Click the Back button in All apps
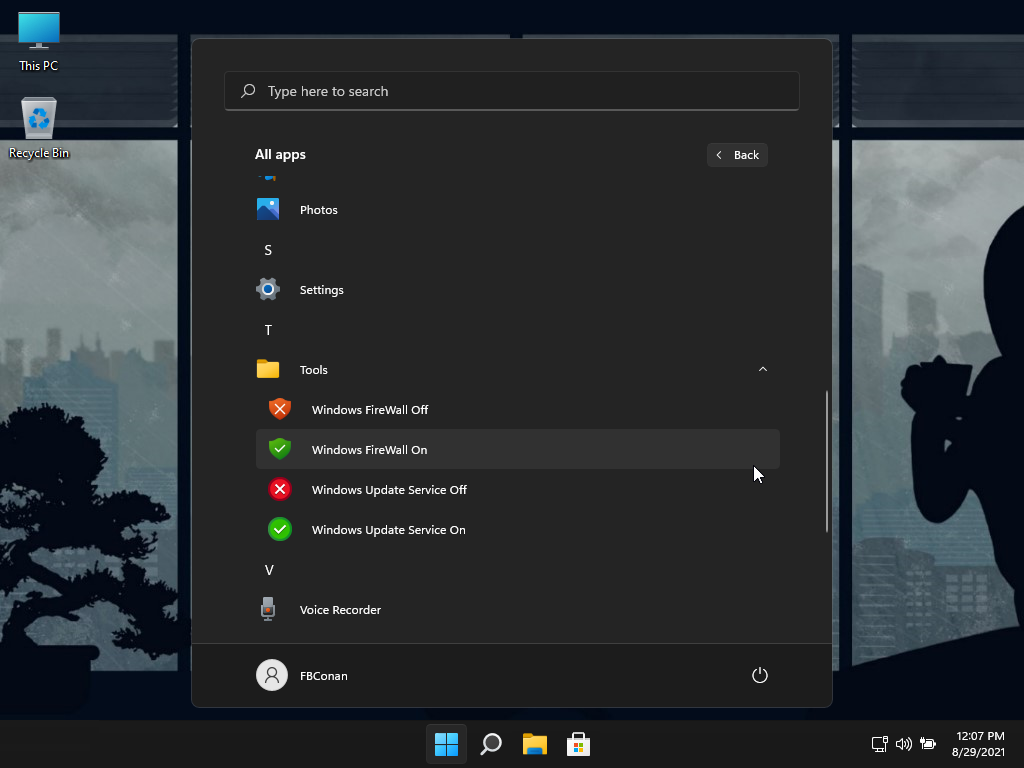The width and height of the screenshot is (1024, 768). (737, 155)
